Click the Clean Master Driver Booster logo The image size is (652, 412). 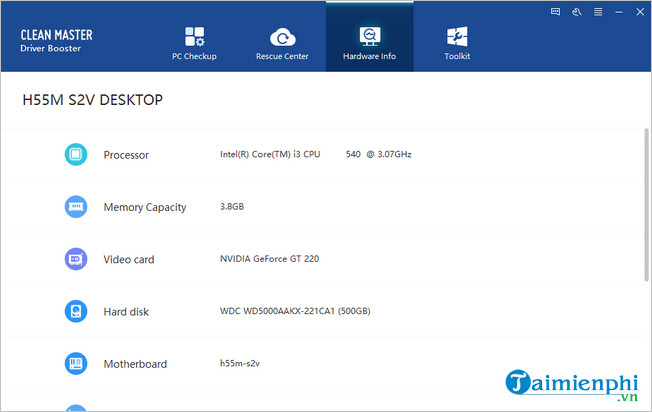tap(56, 42)
